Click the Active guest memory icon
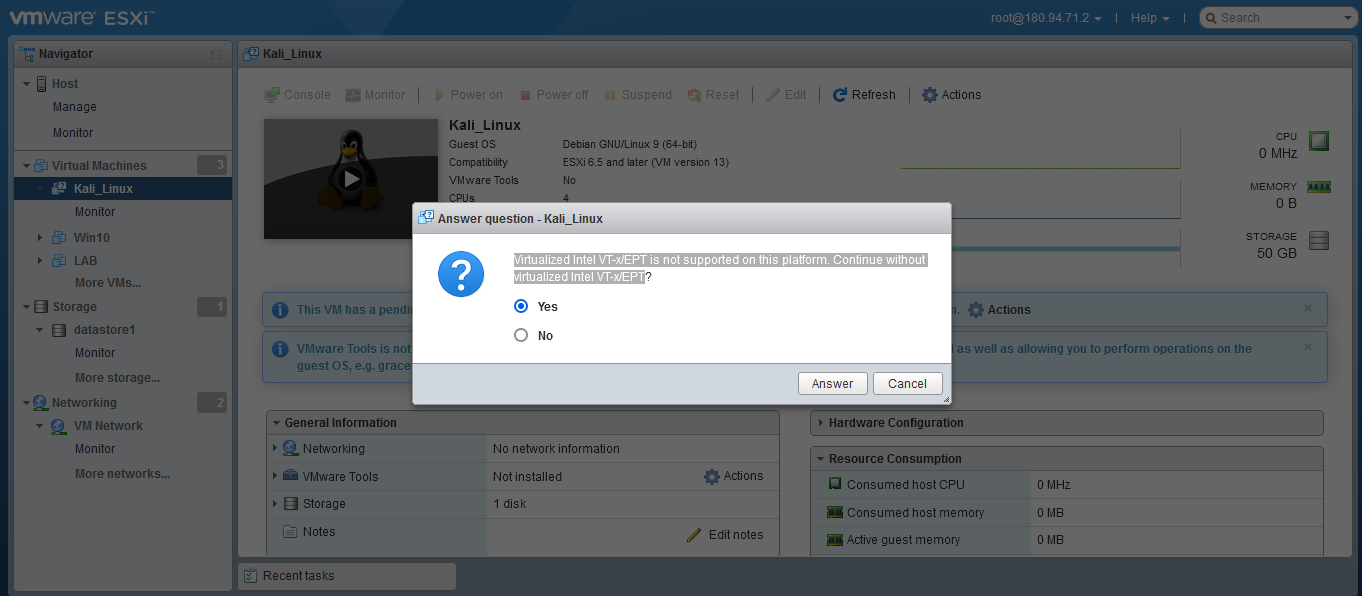Viewport: 1362px width, 596px height. 835,540
